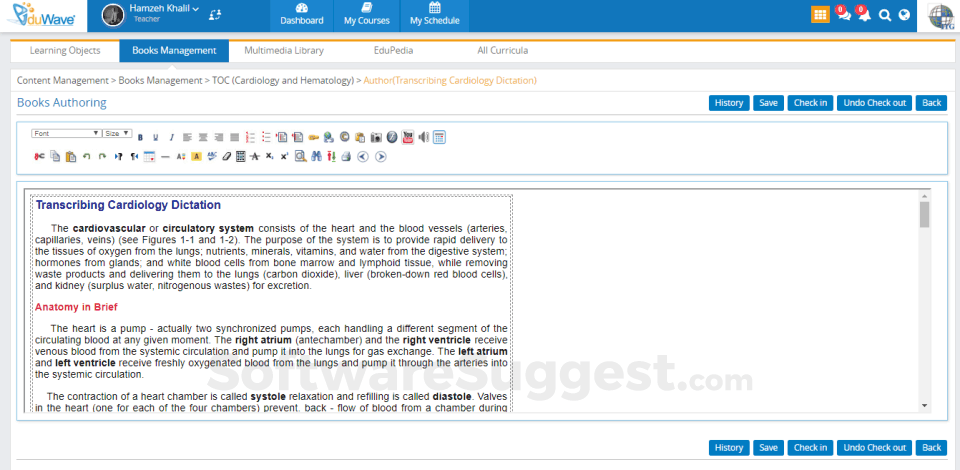The image size is (960, 470).
Task: Click top History button
Action: click(x=729, y=103)
